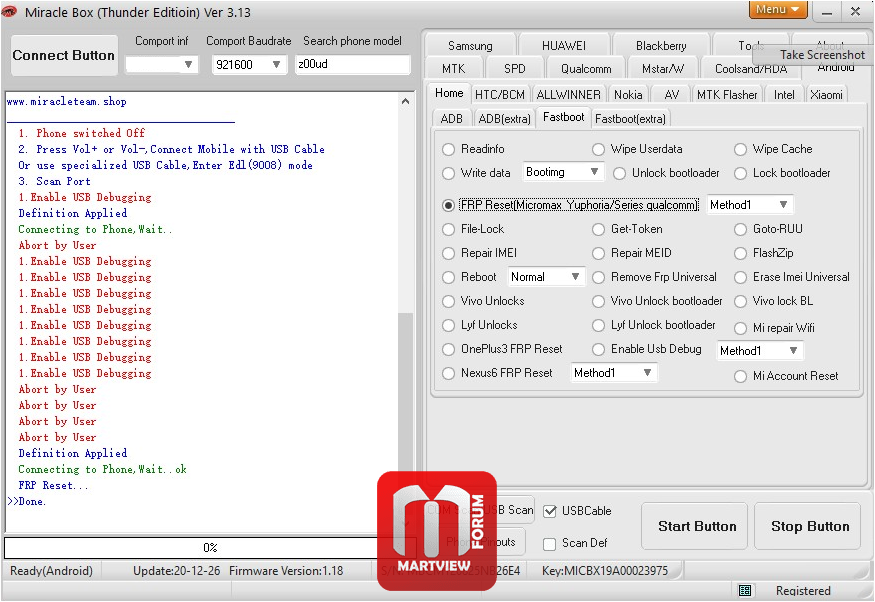The image size is (875, 602).
Task: Switch to the Samsung tab
Action: 470,46
